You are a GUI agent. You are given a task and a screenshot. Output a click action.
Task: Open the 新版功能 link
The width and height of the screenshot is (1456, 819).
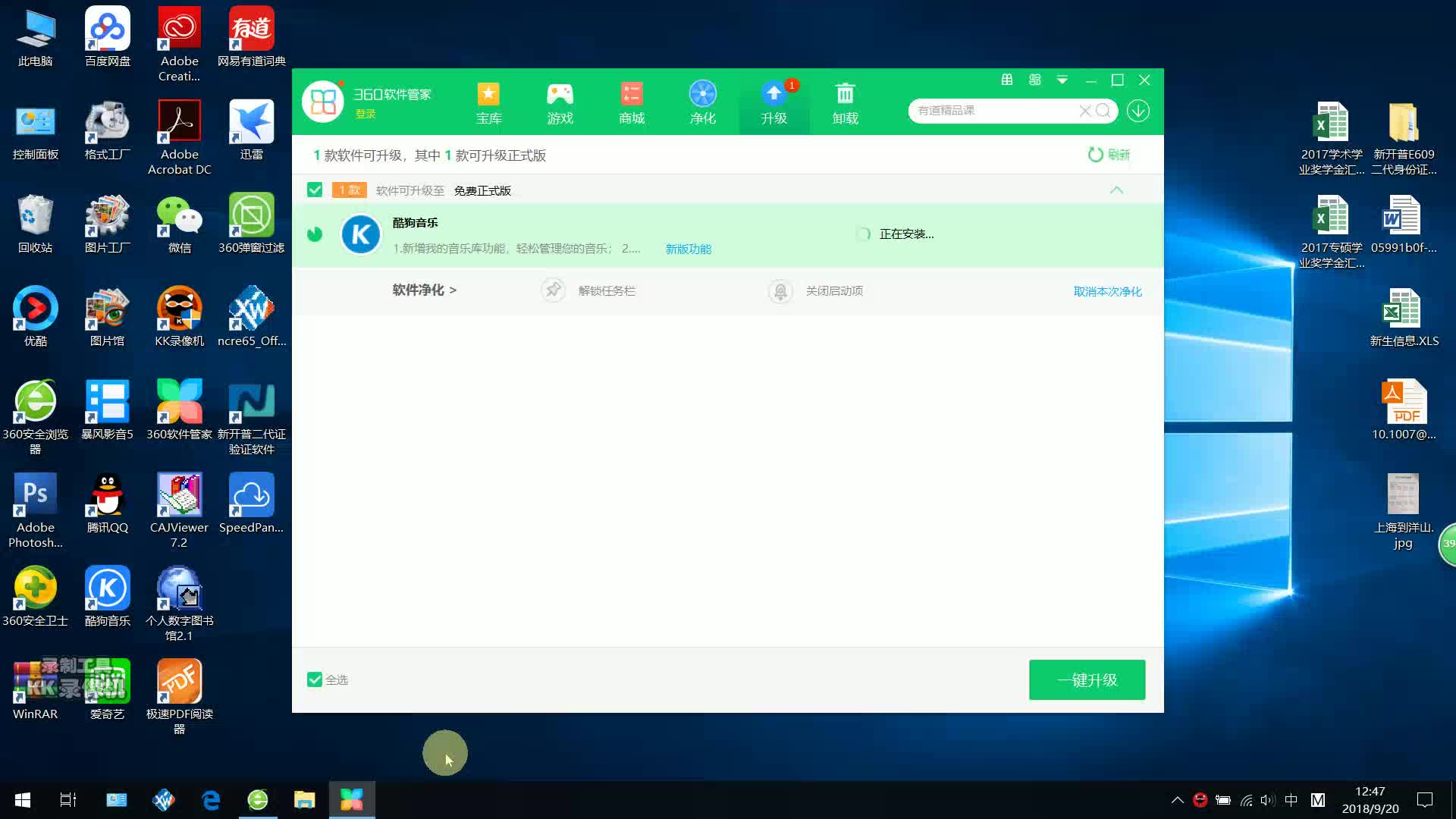[x=688, y=249]
